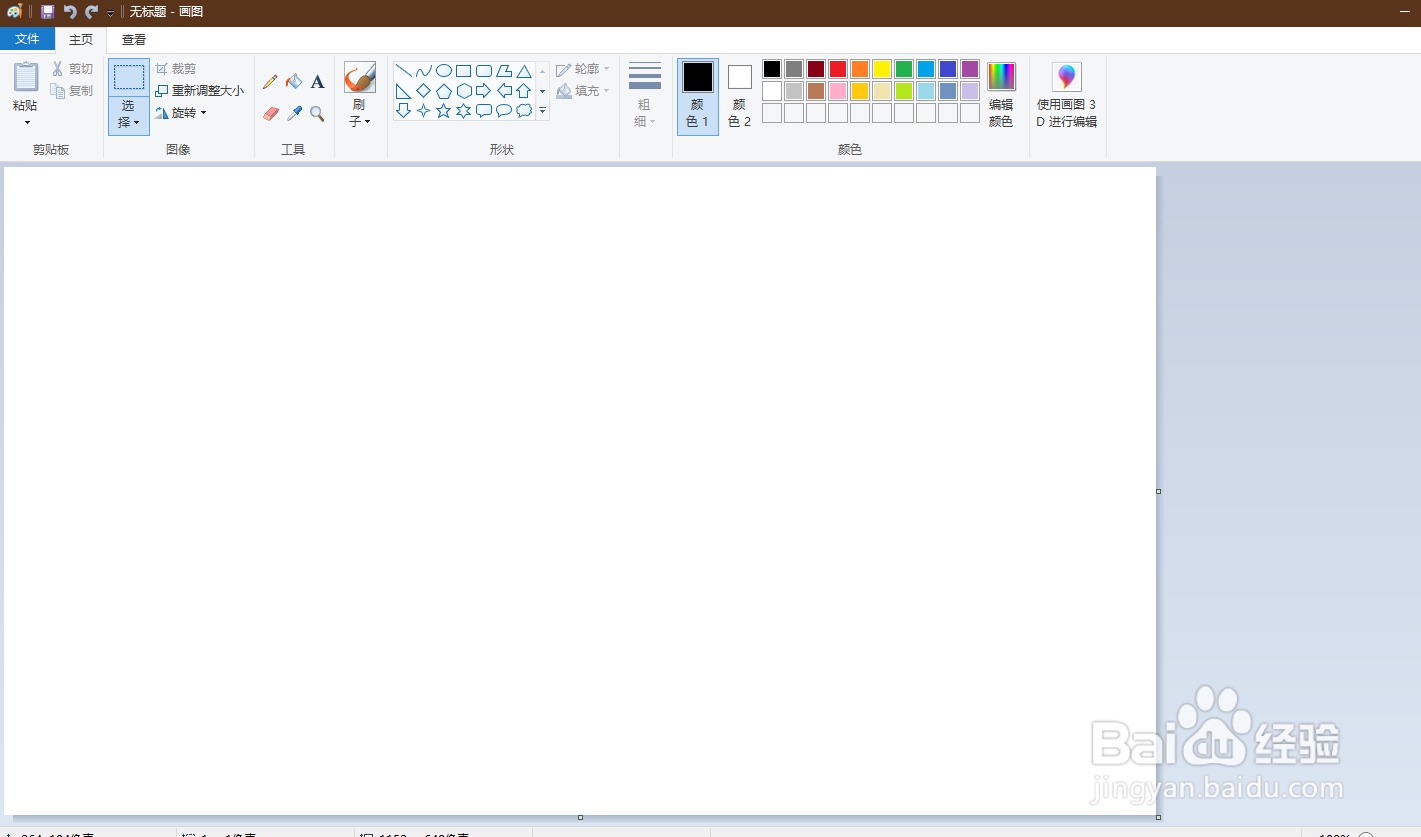Click the rectangular selection tool button

click(x=129, y=77)
